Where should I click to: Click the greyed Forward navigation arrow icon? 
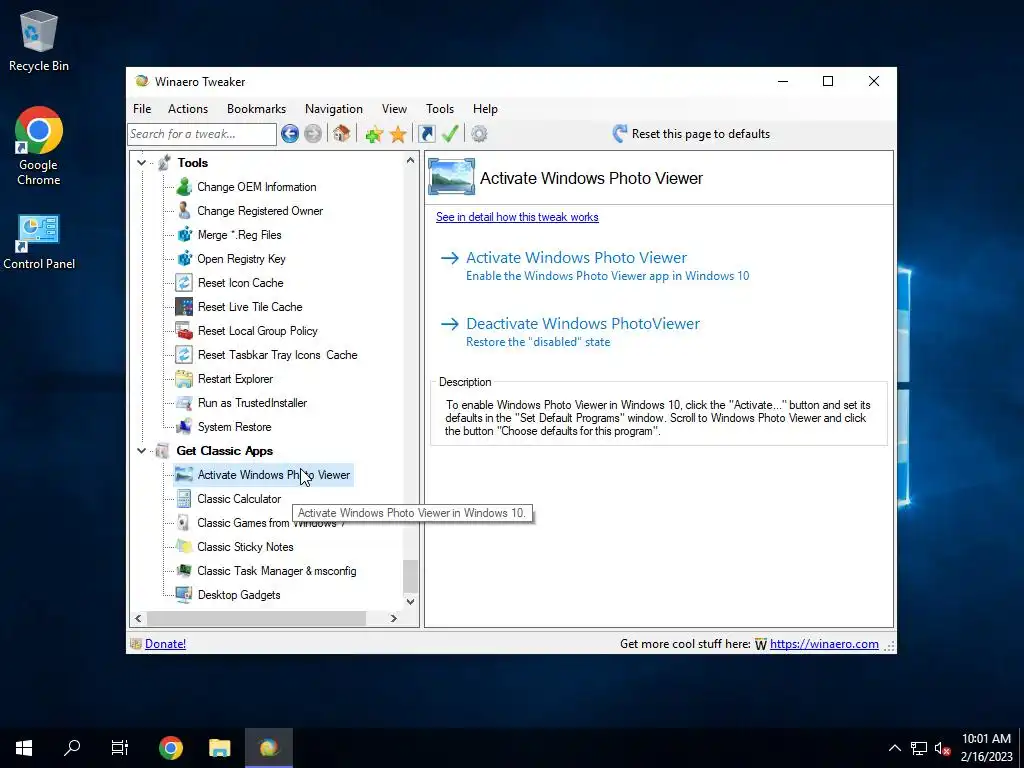click(313, 134)
